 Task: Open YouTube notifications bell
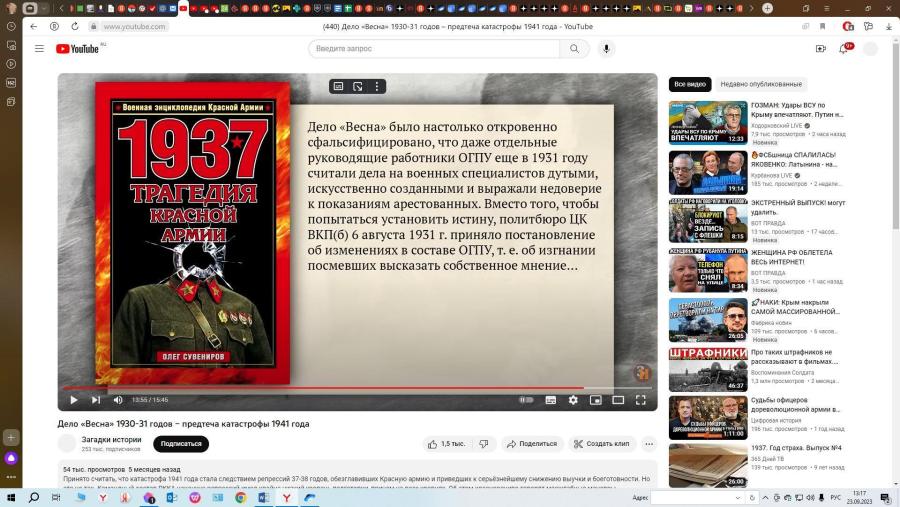843,49
